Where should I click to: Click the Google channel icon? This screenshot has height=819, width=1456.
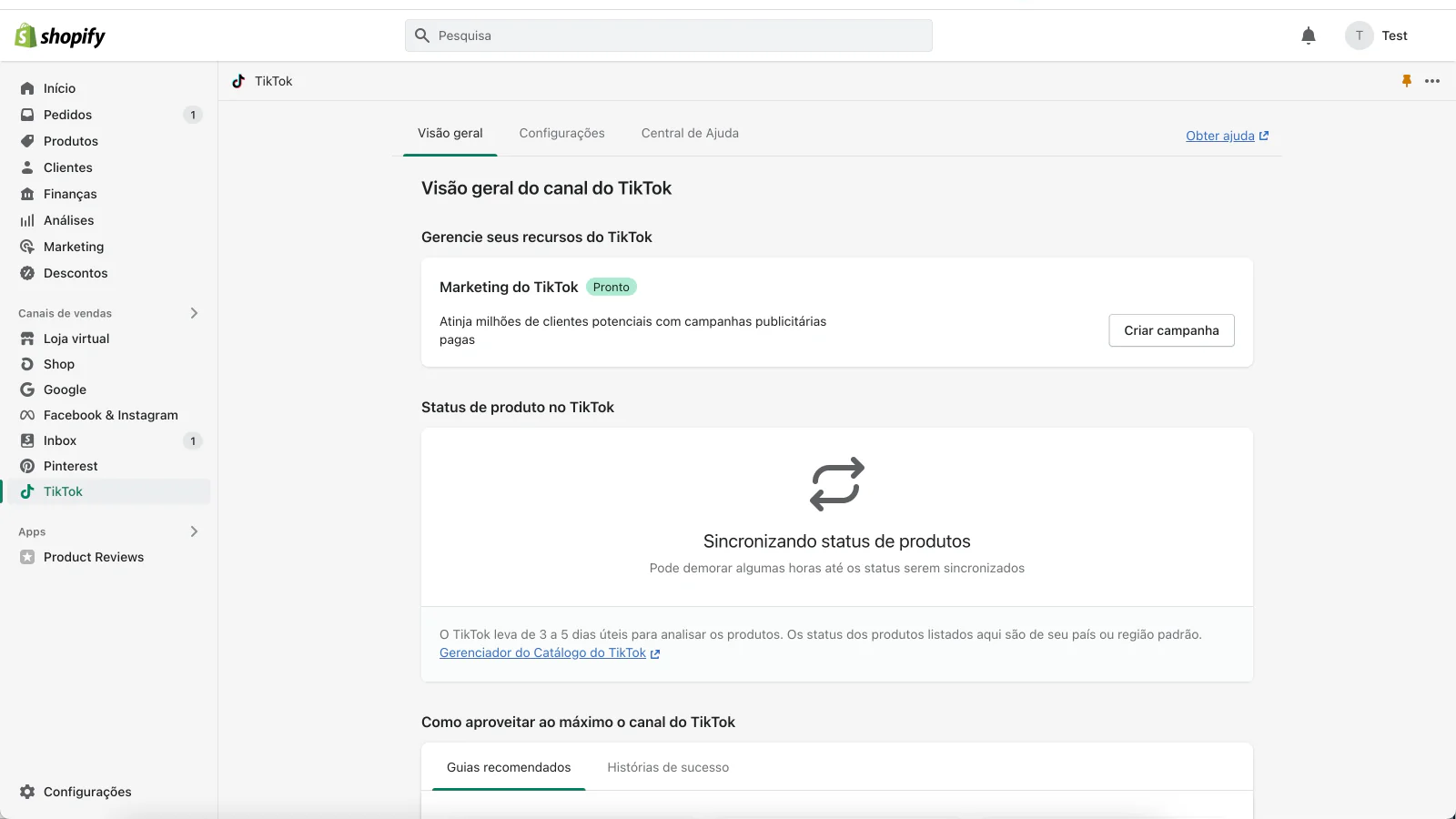27,389
